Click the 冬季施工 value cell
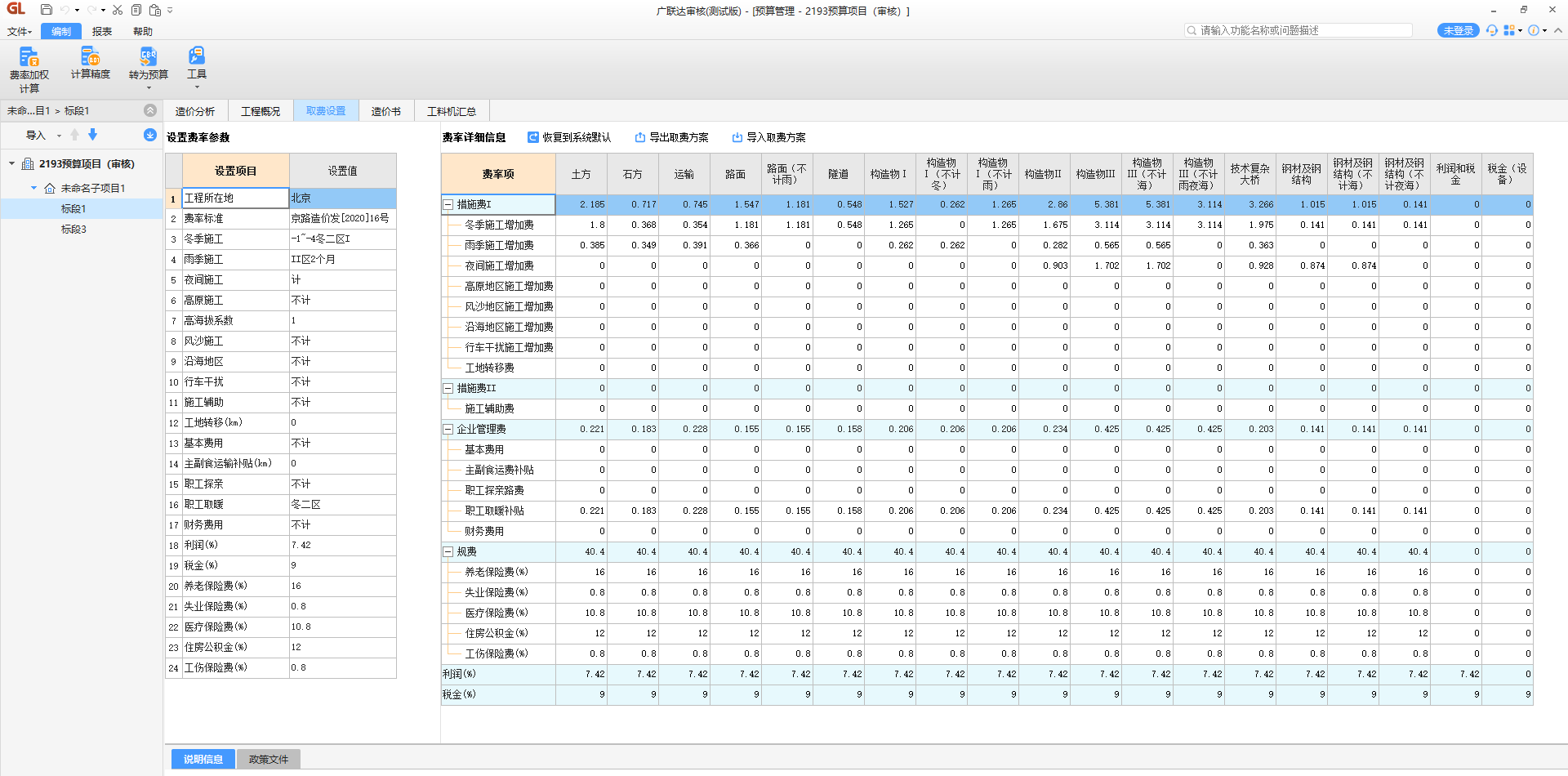The width and height of the screenshot is (1568, 776). coord(343,239)
